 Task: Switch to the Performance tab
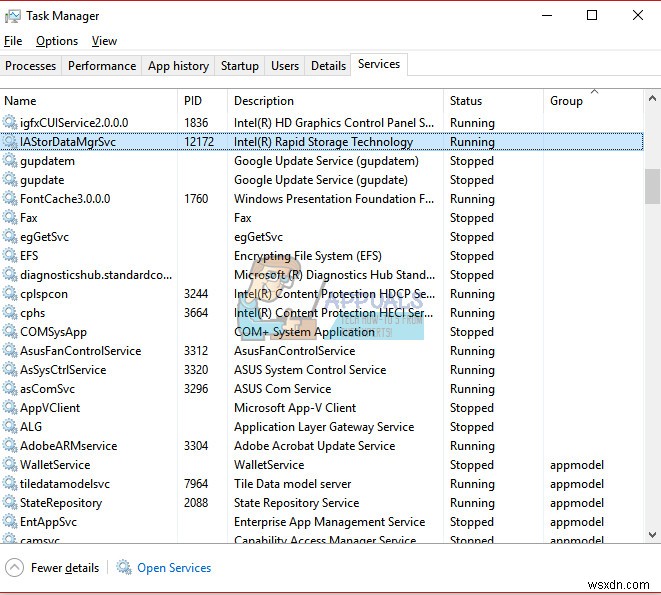tap(102, 66)
